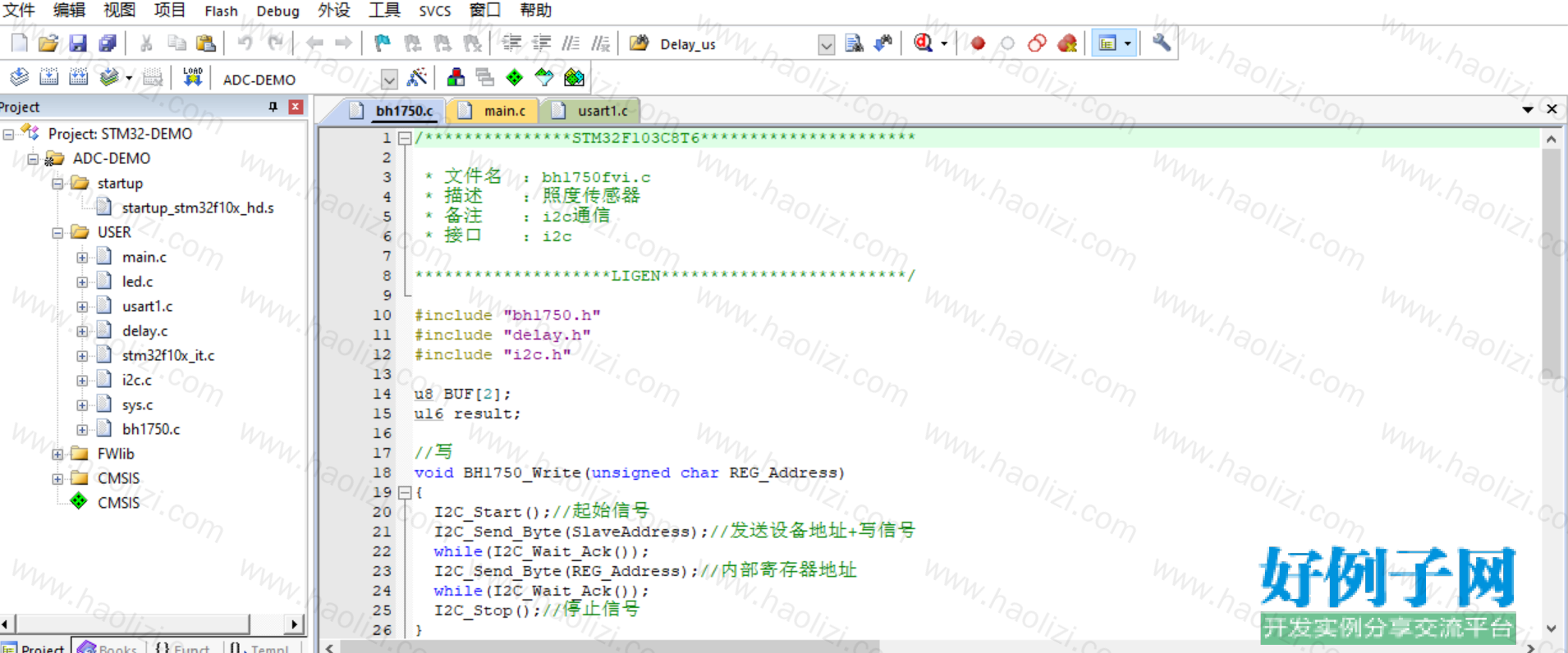Click the comment selection icon
The image size is (1568, 653).
tap(571, 43)
